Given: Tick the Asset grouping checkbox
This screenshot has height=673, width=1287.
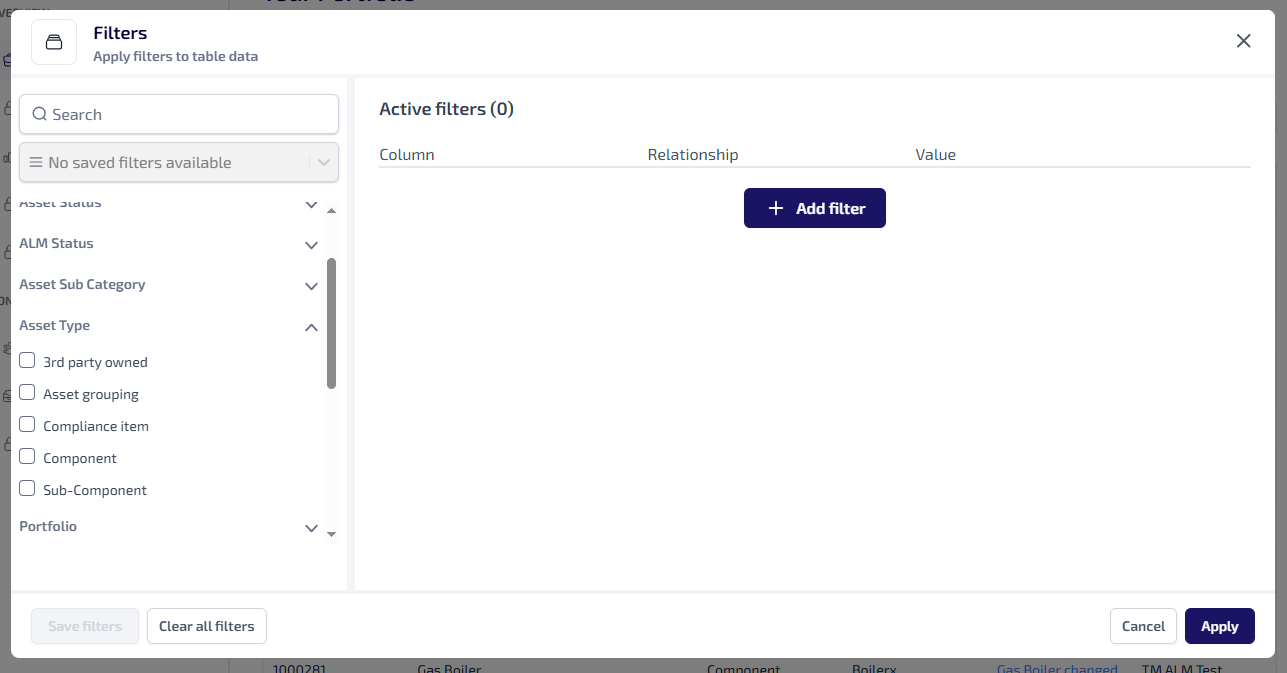Looking at the screenshot, I should point(27,393).
